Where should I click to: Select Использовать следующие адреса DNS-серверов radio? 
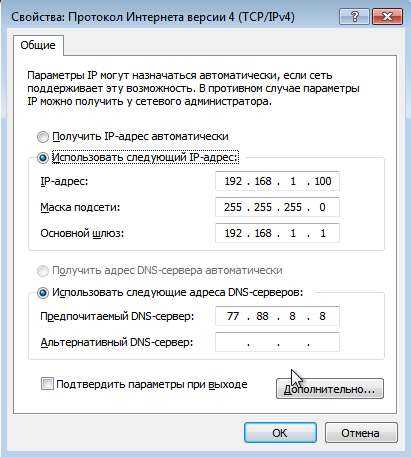(x=43, y=293)
